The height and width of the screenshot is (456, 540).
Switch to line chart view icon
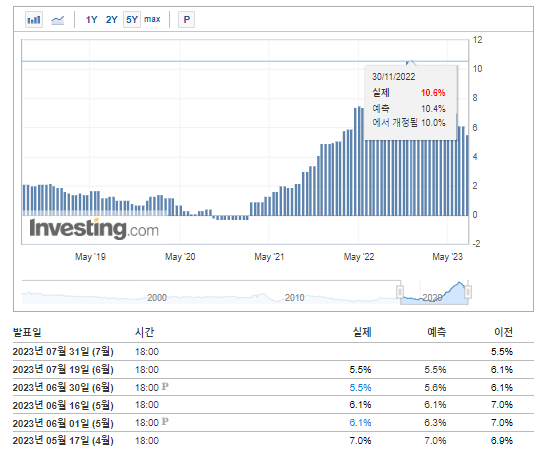tap(58, 20)
